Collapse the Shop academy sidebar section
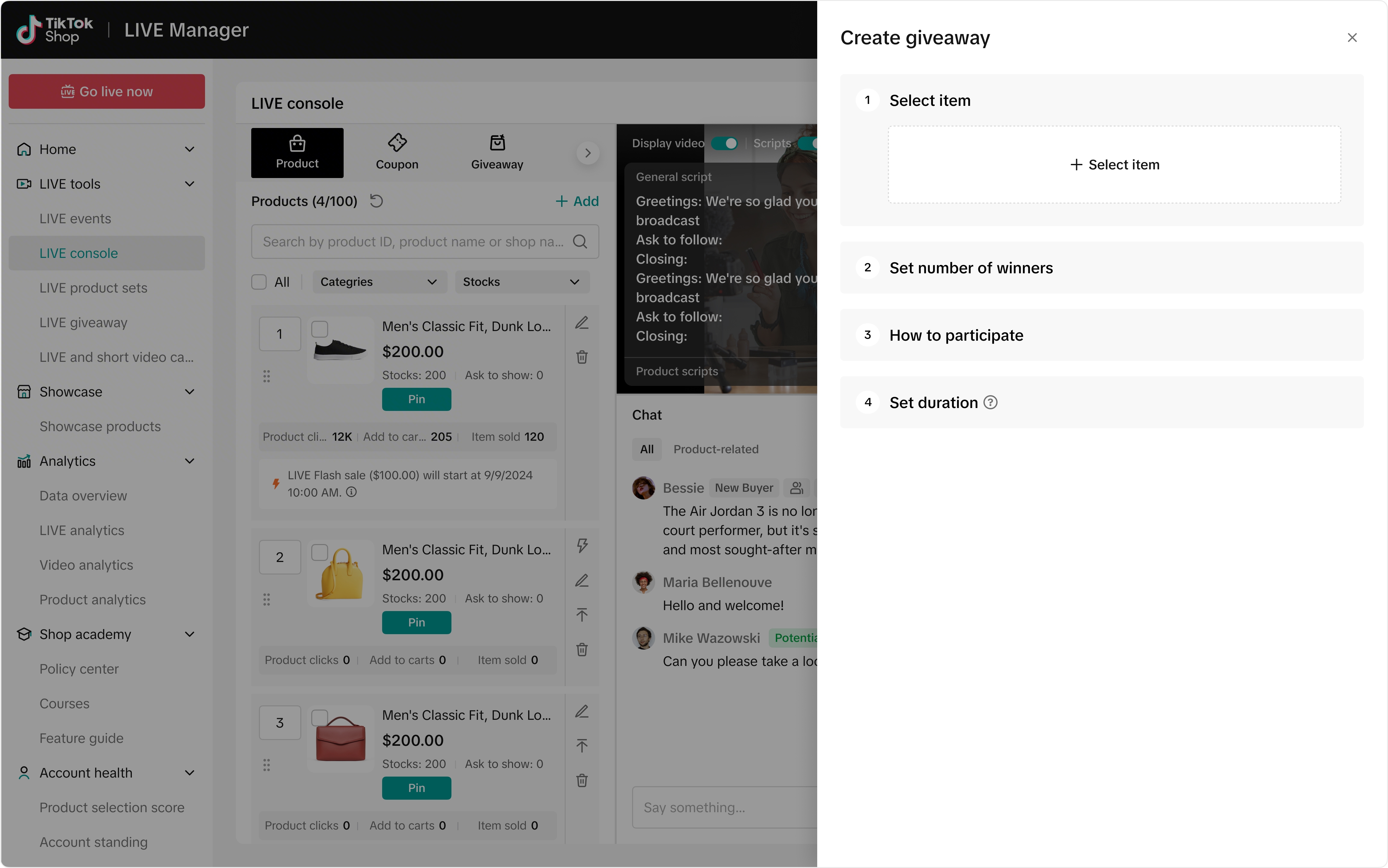This screenshot has height=868, width=1388. pos(190,634)
